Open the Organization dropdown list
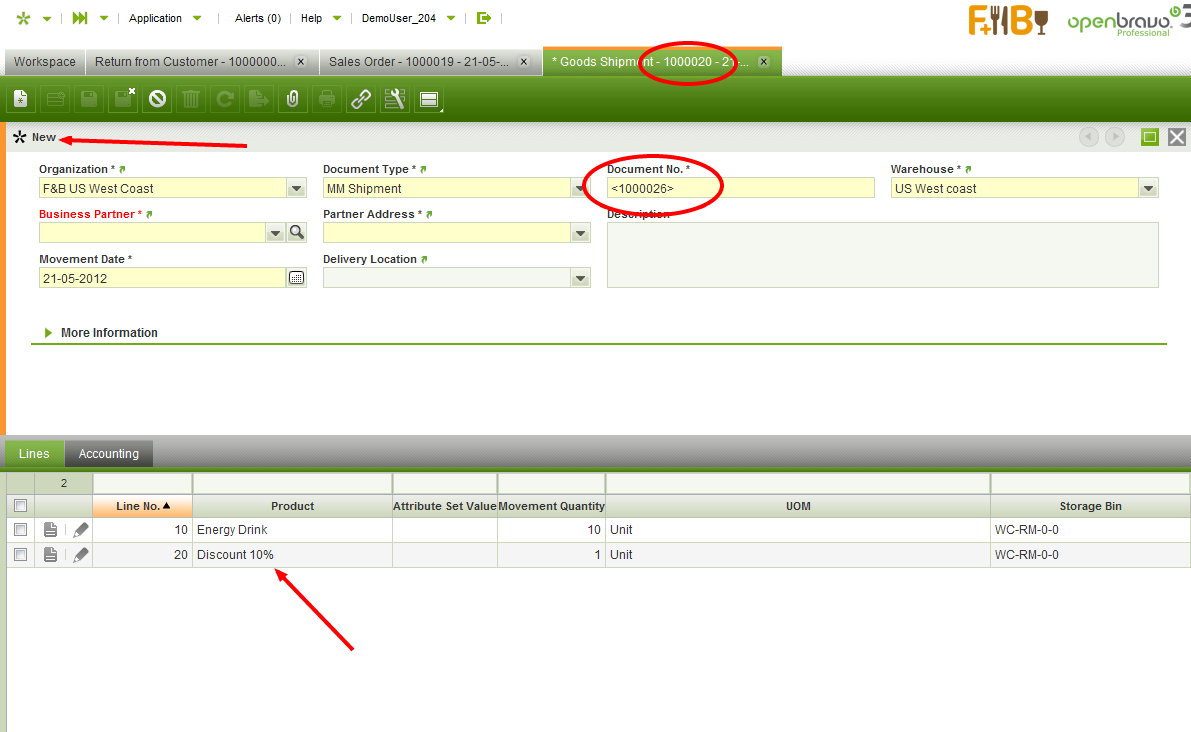The image size is (1191, 732). coord(296,188)
